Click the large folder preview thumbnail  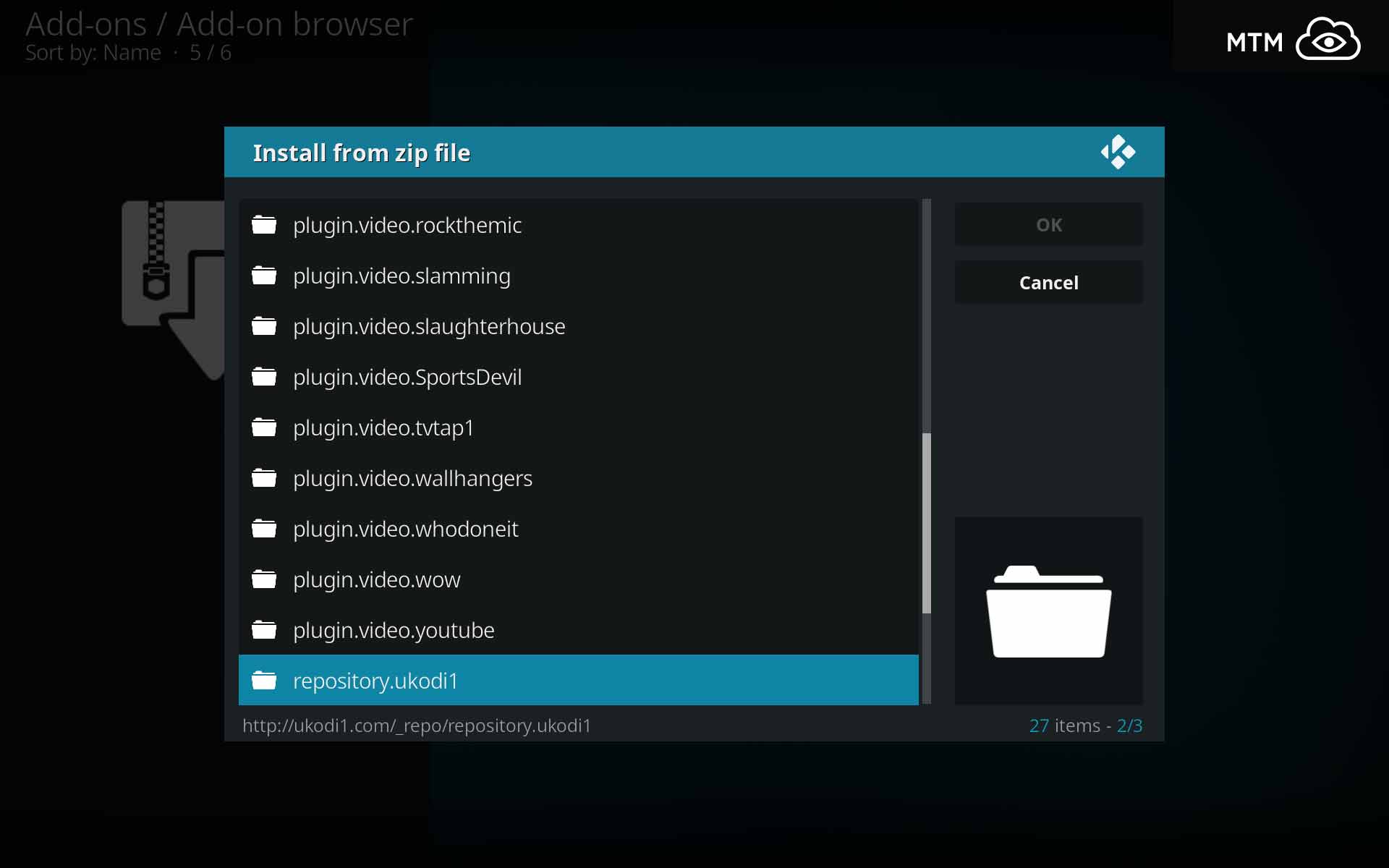point(1049,611)
